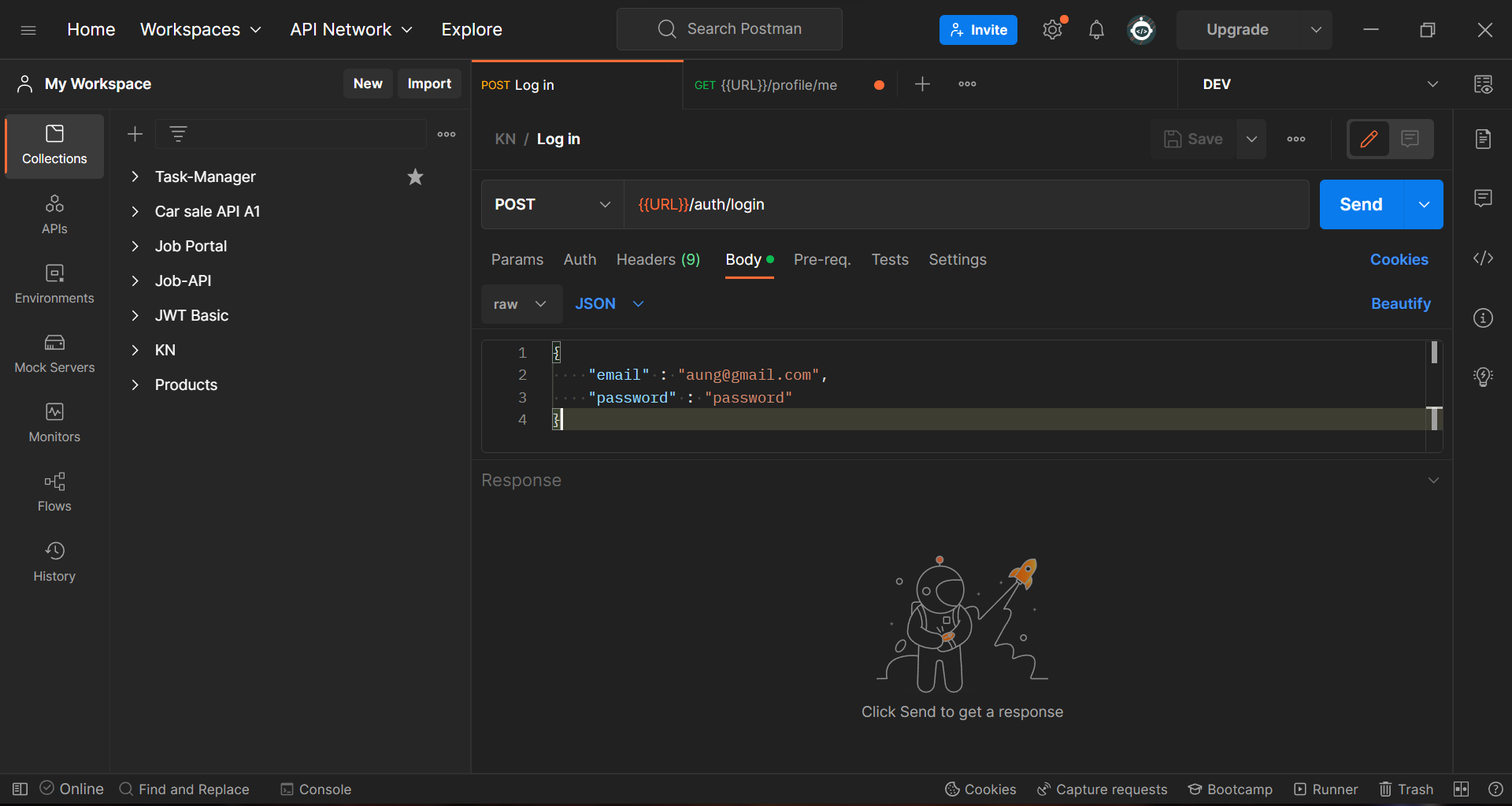Open the Flows sidebar icon

point(54,492)
